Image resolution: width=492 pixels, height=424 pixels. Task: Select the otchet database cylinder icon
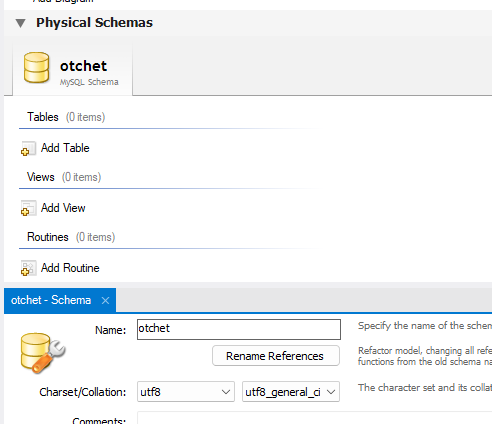pos(36,67)
